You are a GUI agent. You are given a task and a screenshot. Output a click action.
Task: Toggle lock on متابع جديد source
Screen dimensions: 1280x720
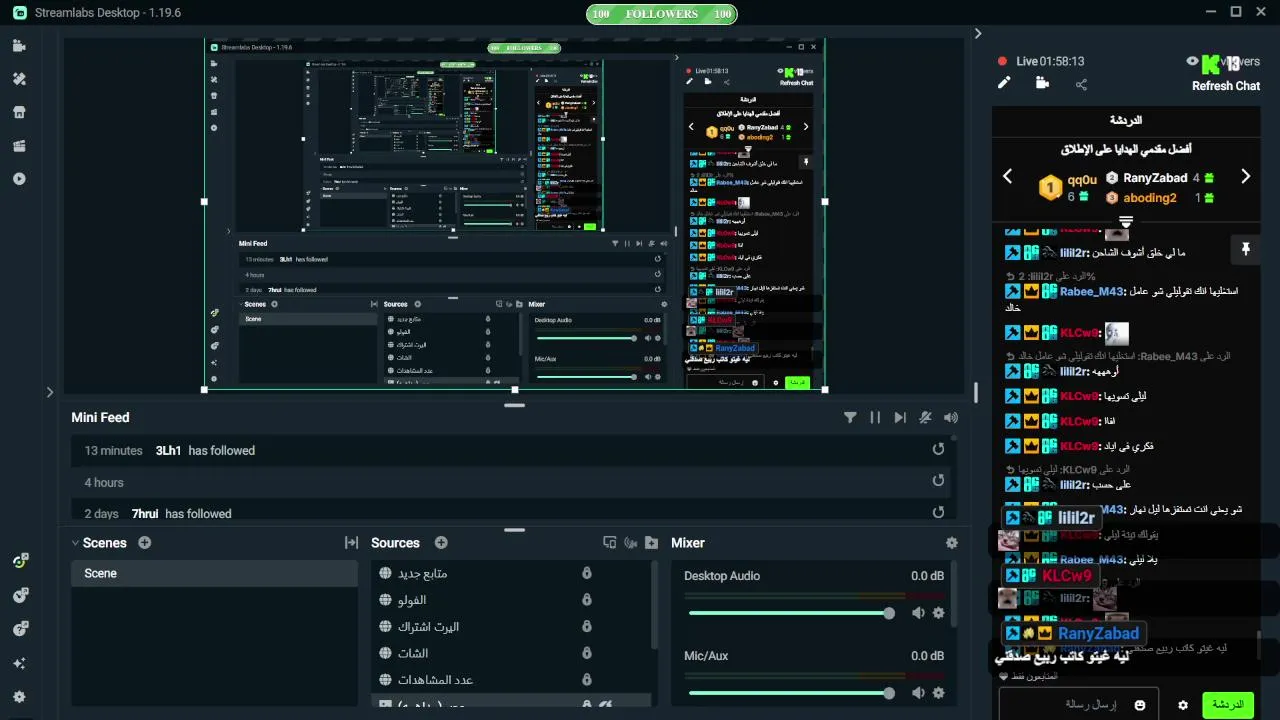(x=587, y=573)
